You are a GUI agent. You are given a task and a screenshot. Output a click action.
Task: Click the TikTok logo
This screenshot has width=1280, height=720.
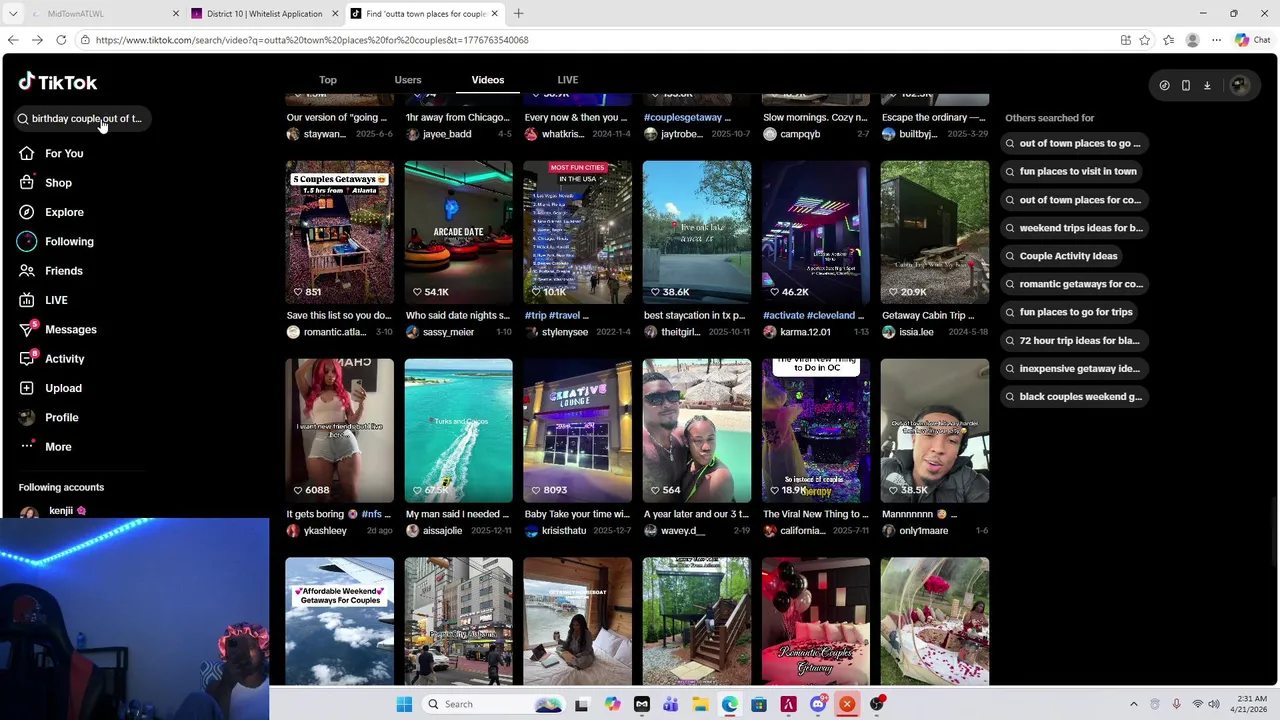pyautogui.click(x=58, y=82)
